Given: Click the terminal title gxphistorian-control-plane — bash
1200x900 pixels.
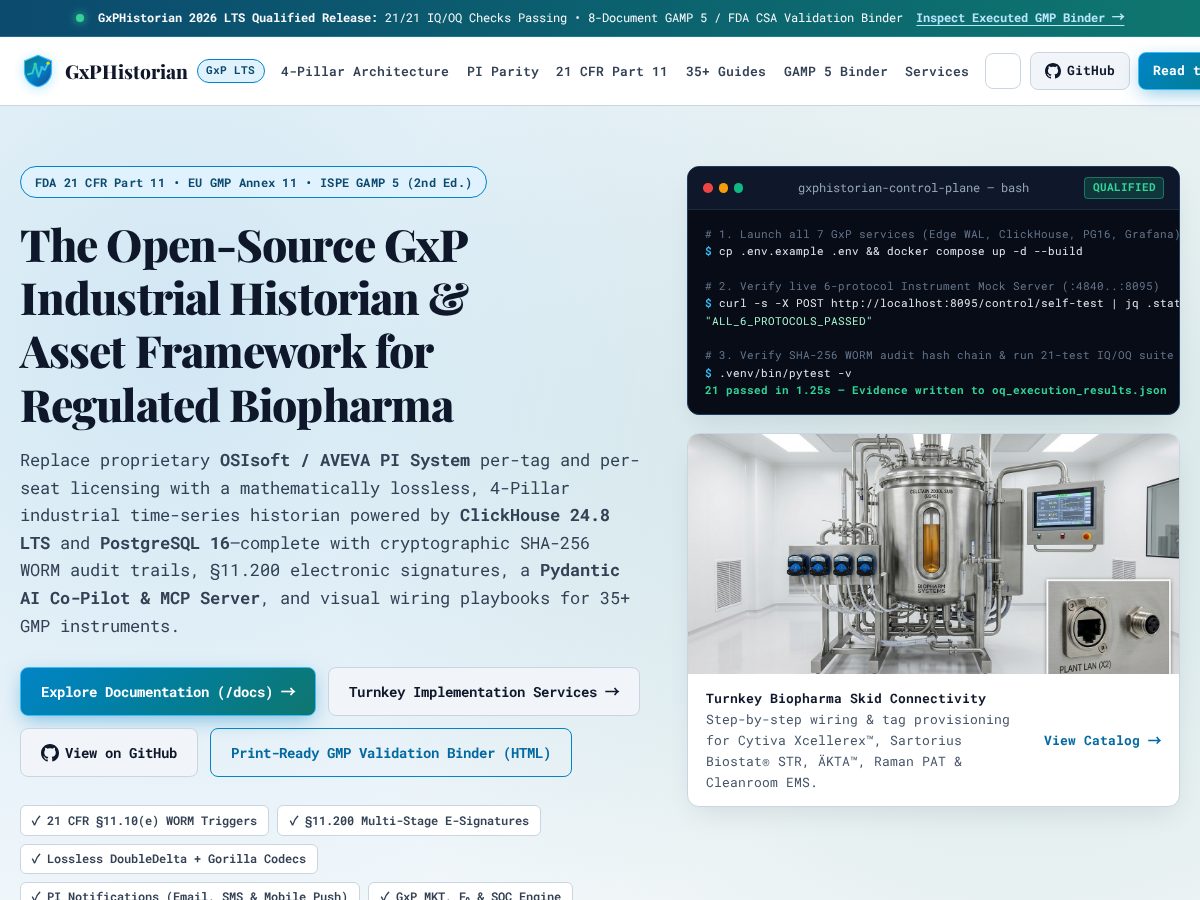Looking at the screenshot, I should [913, 188].
